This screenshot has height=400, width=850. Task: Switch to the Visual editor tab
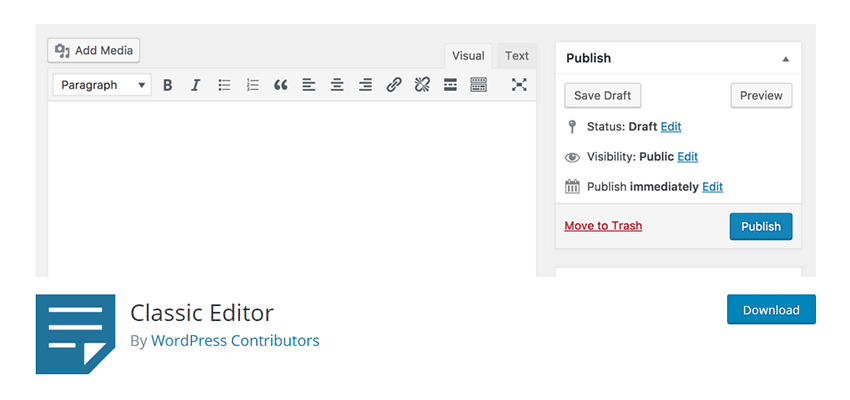tap(468, 56)
